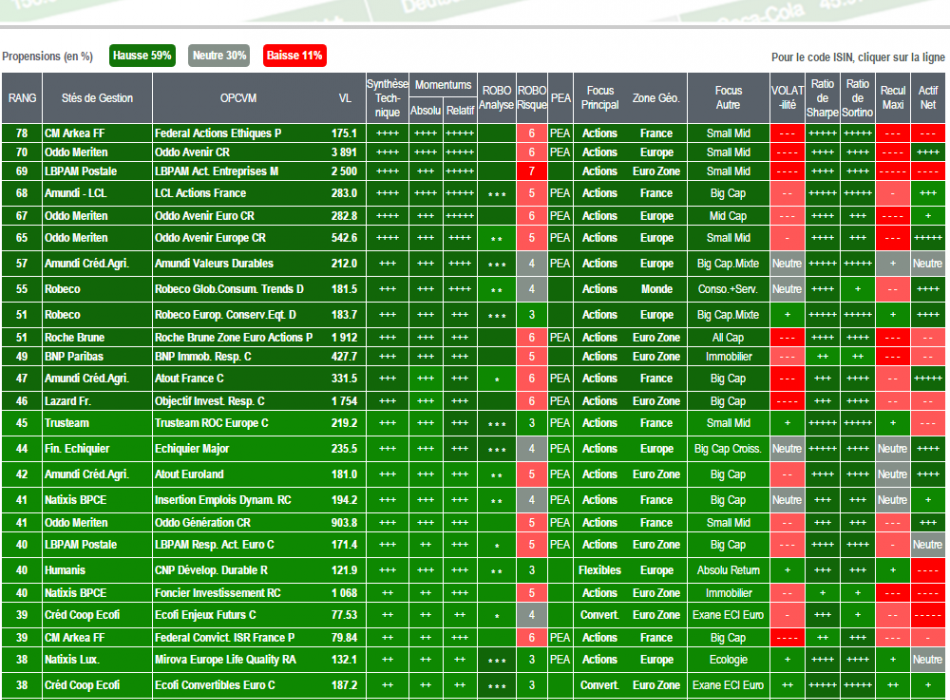Open the Federal Actions Ethiques P row
This screenshot has width=950, height=700.
click(x=473, y=133)
